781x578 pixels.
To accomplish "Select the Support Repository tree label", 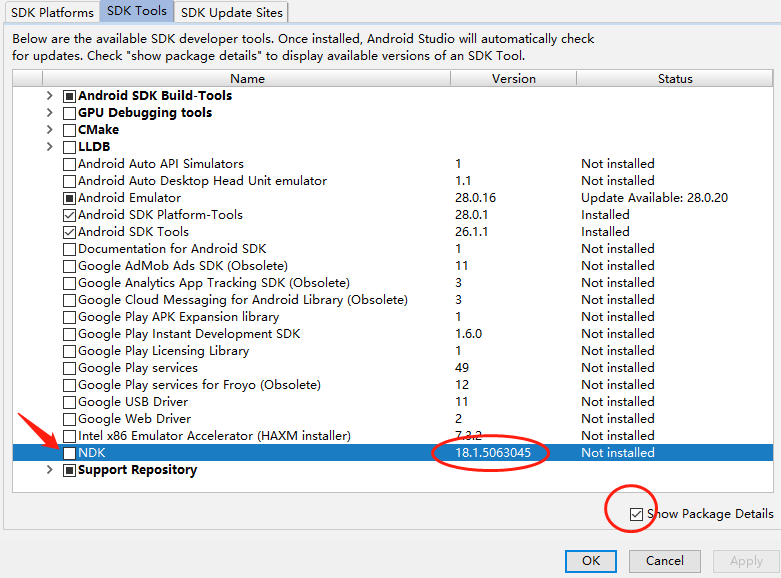I will 137,470.
